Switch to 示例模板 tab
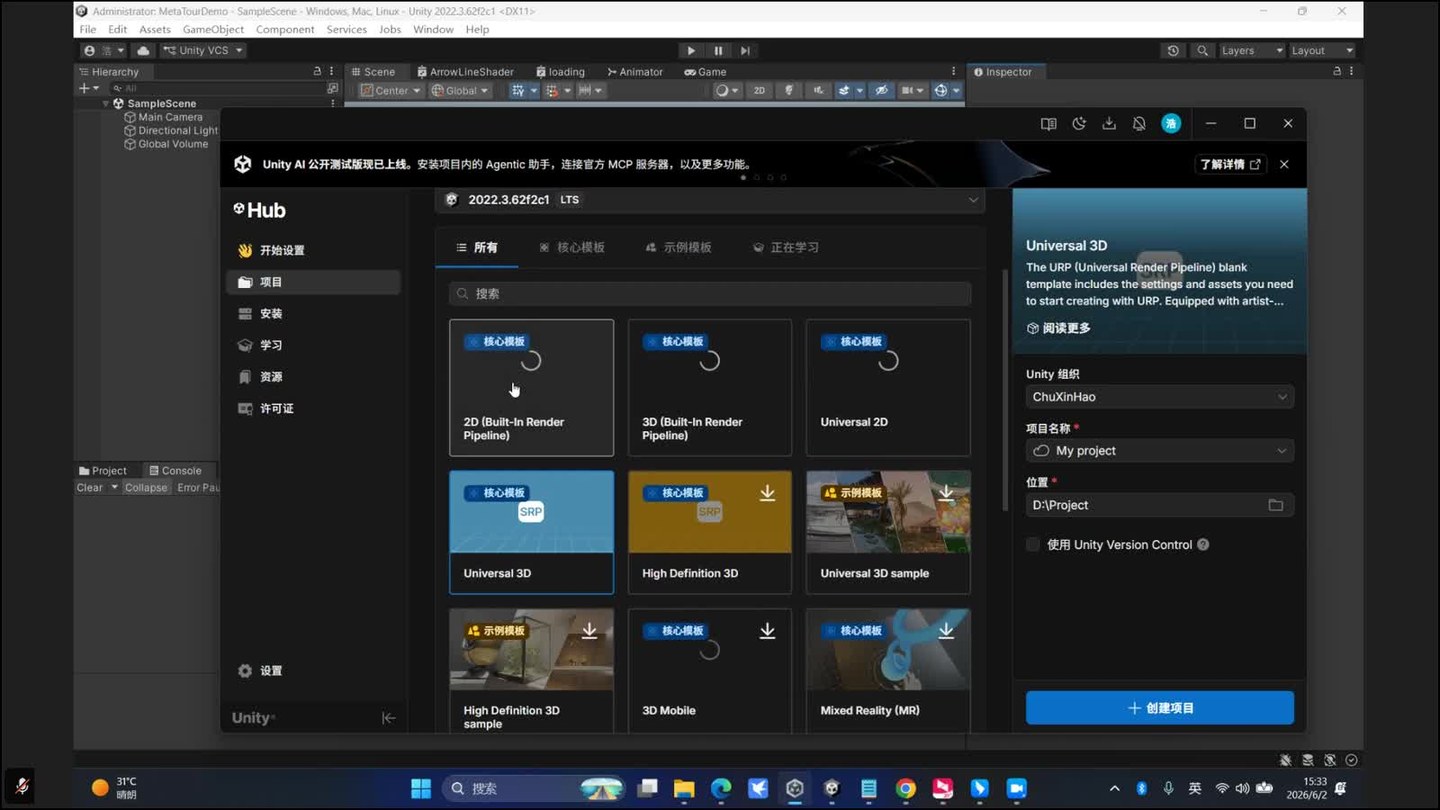This screenshot has width=1440, height=810. (678, 247)
